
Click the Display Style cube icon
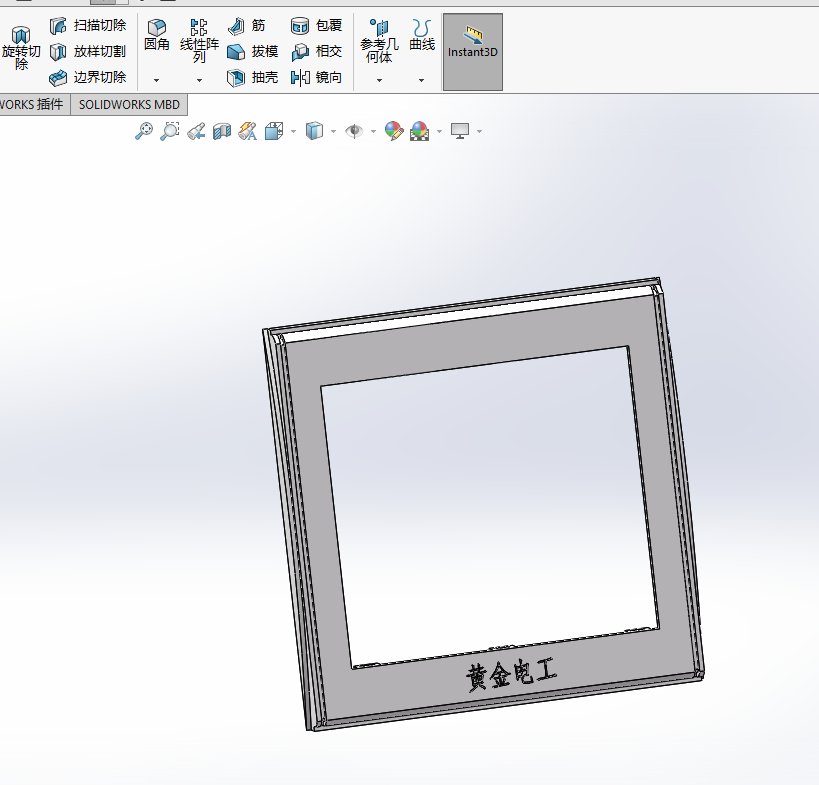coord(314,131)
